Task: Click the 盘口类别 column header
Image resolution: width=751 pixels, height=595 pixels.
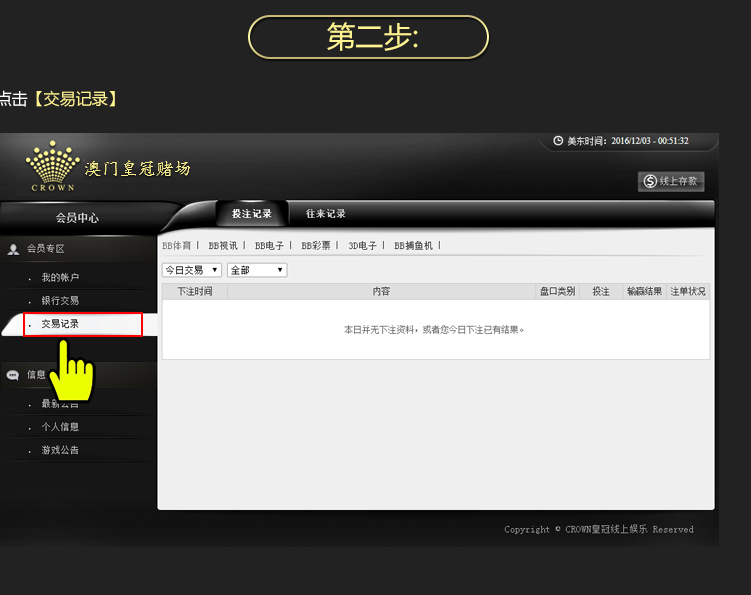Action: pyautogui.click(x=558, y=291)
